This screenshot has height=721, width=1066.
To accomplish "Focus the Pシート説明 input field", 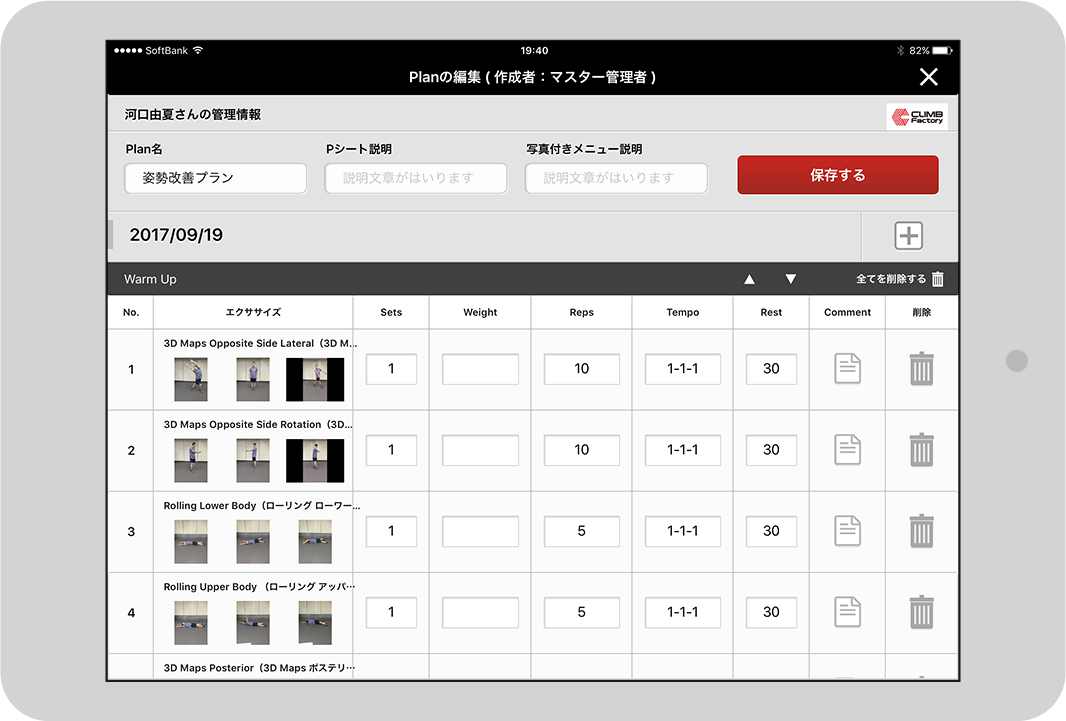I will [415, 178].
